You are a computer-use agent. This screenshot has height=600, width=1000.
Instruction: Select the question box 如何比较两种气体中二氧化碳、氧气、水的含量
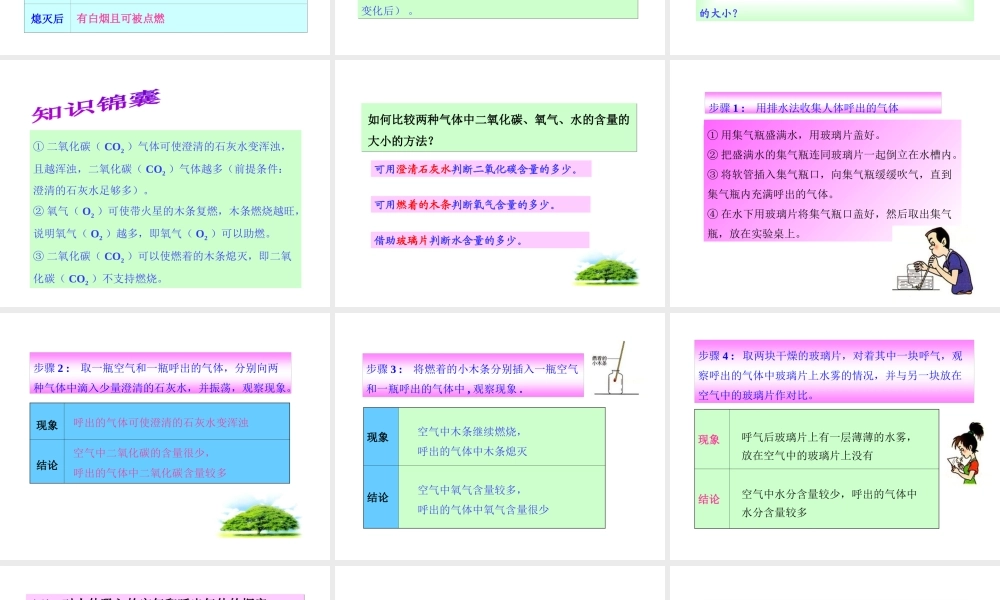499,128
